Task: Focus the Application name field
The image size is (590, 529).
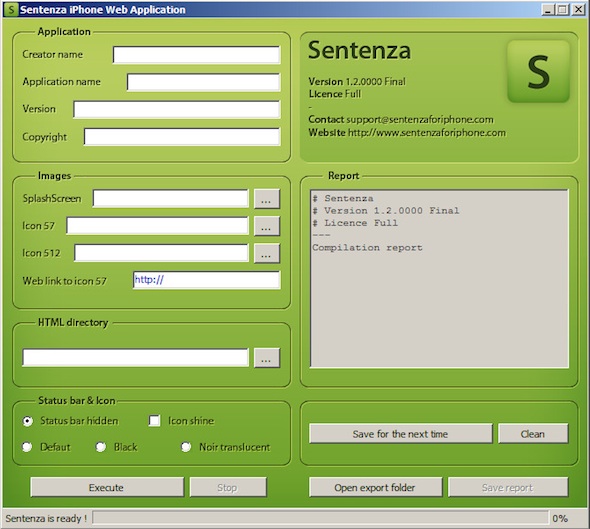Action: click(x=204, y=82)
